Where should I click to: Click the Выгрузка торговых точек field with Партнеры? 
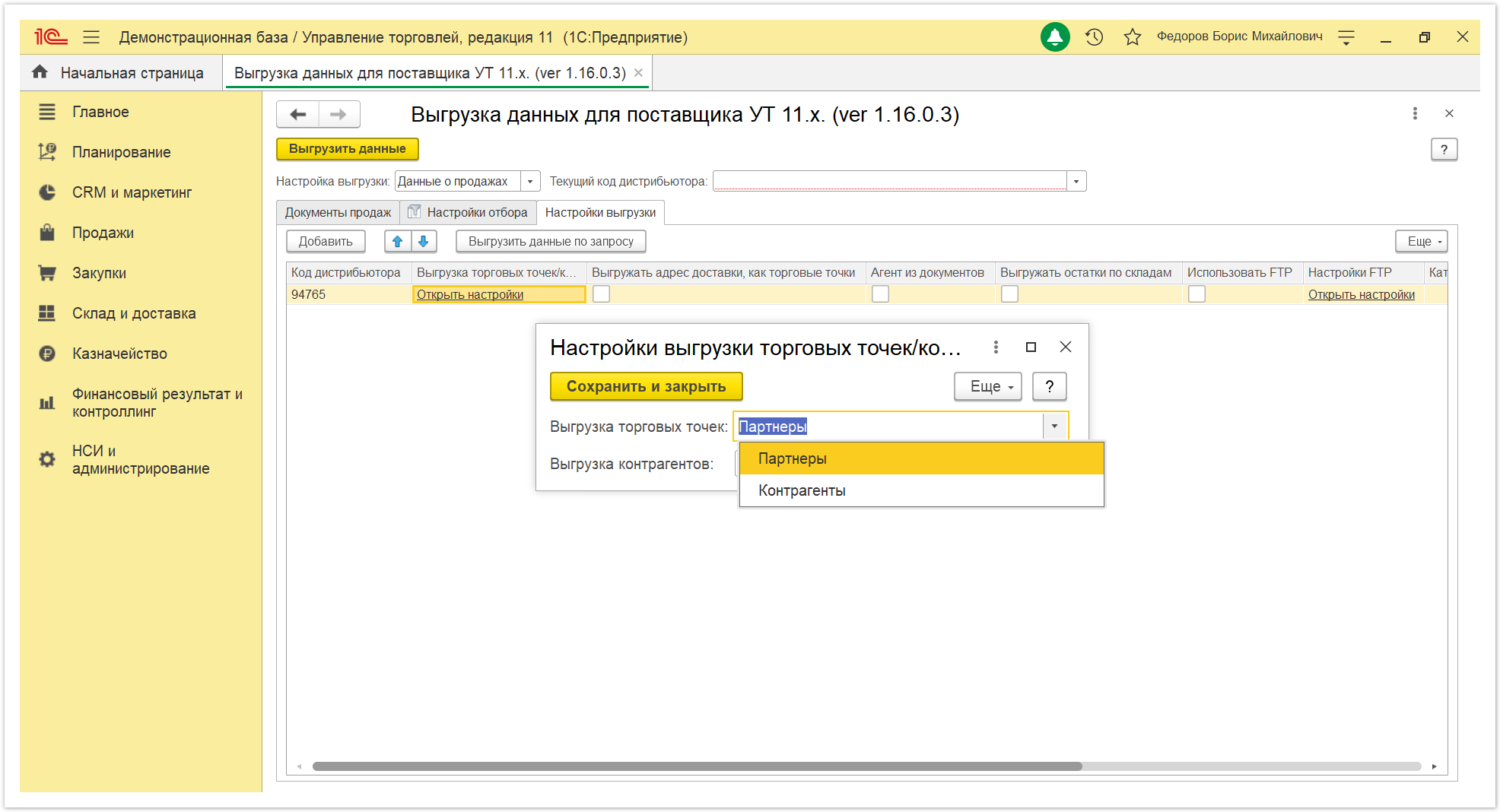pos(888,426)
